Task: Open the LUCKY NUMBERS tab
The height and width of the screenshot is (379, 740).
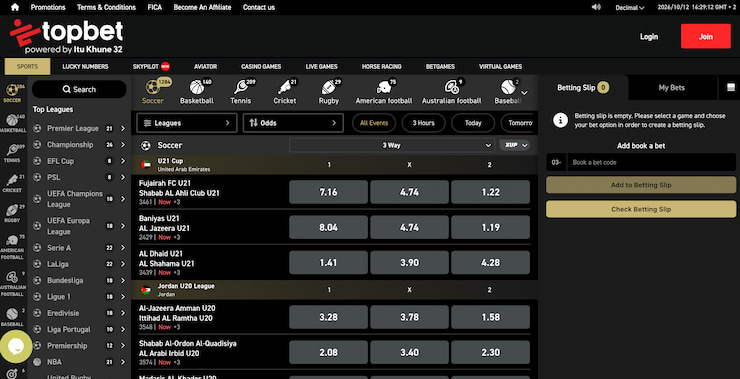Action: [85, 67]
